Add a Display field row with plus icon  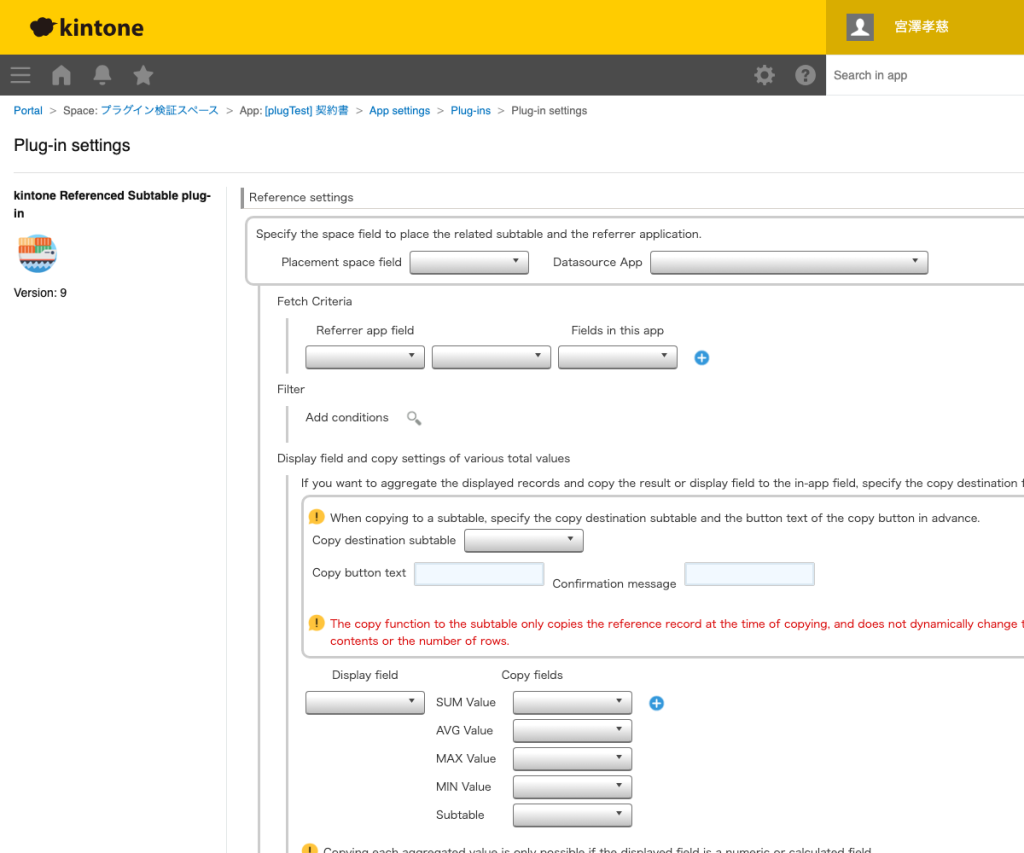pos(656,703)
